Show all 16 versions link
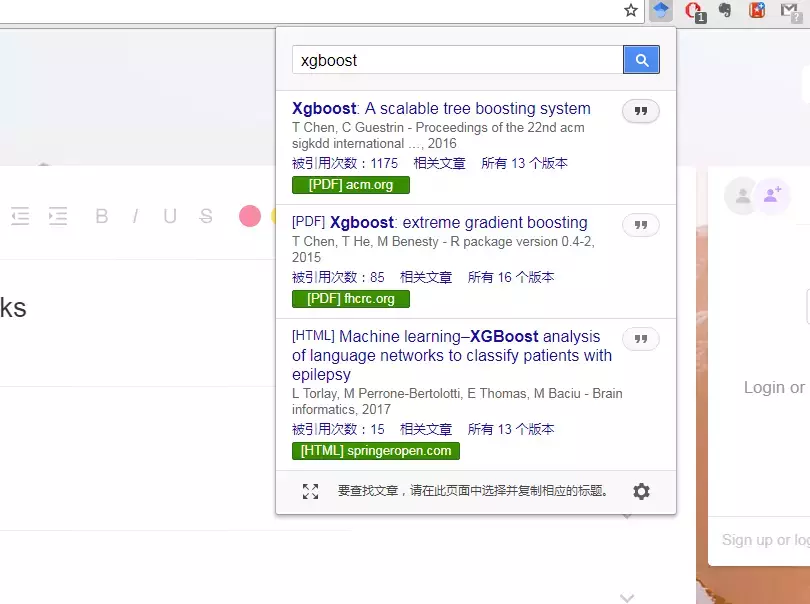This screenshot has height=604, width=810. (x=511, y=277)
